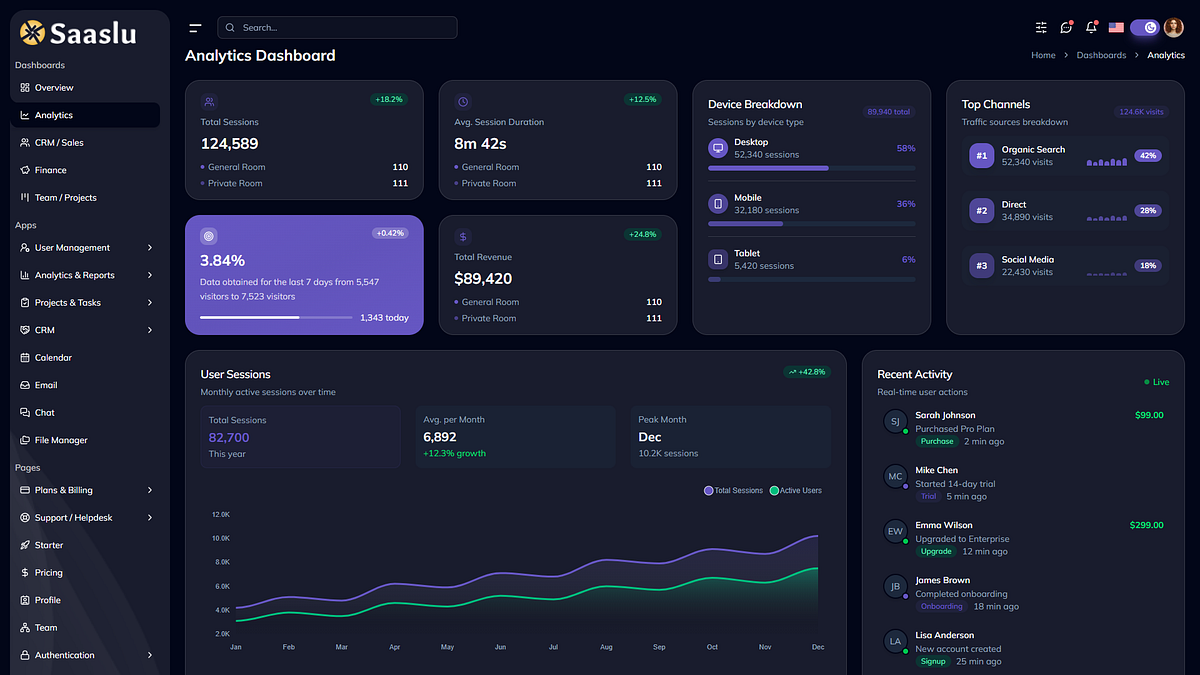Click the +42.8% trend badge
This screenshot has height=675, width=1200.
[807, 372]
